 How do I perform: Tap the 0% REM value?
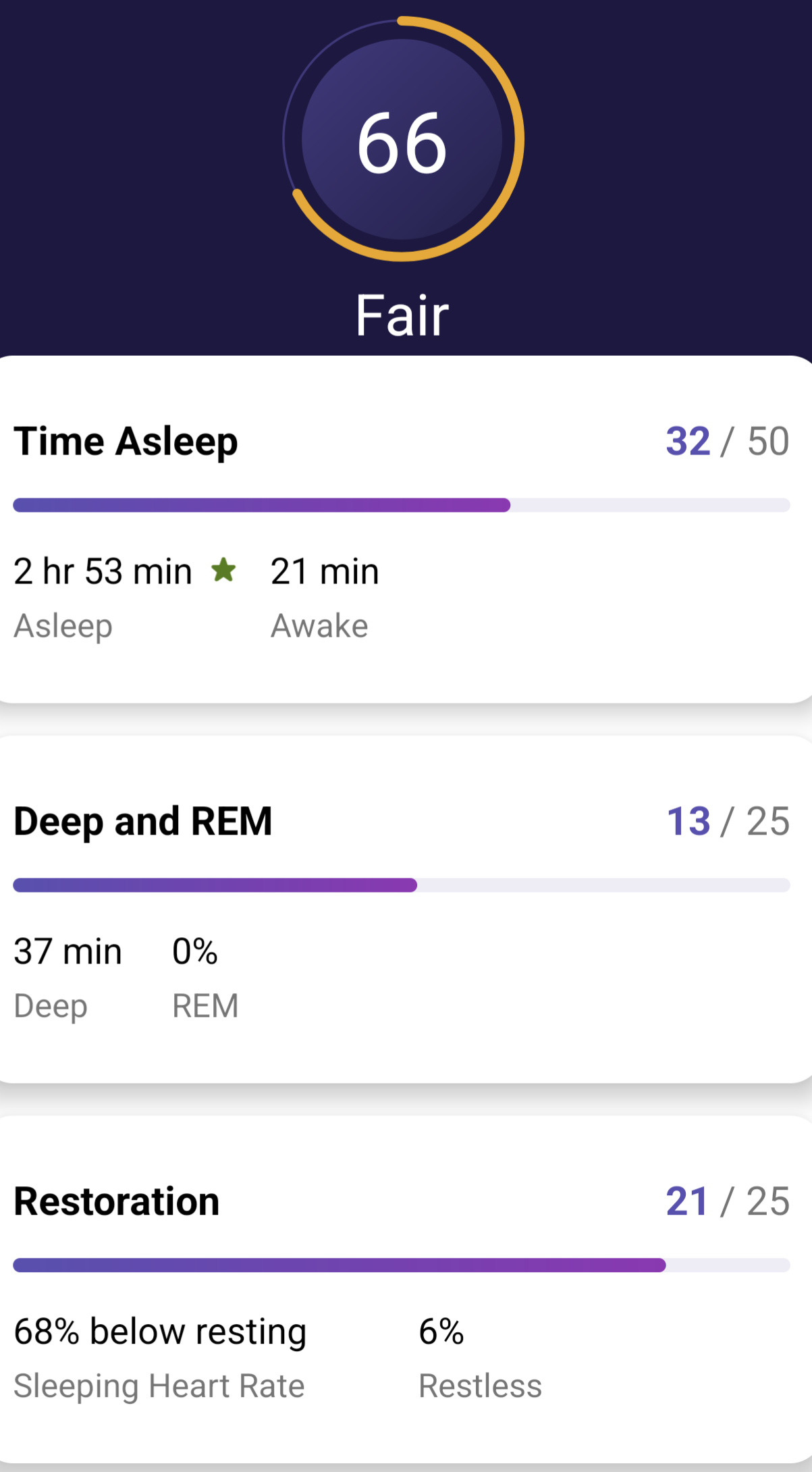(195, 951)
